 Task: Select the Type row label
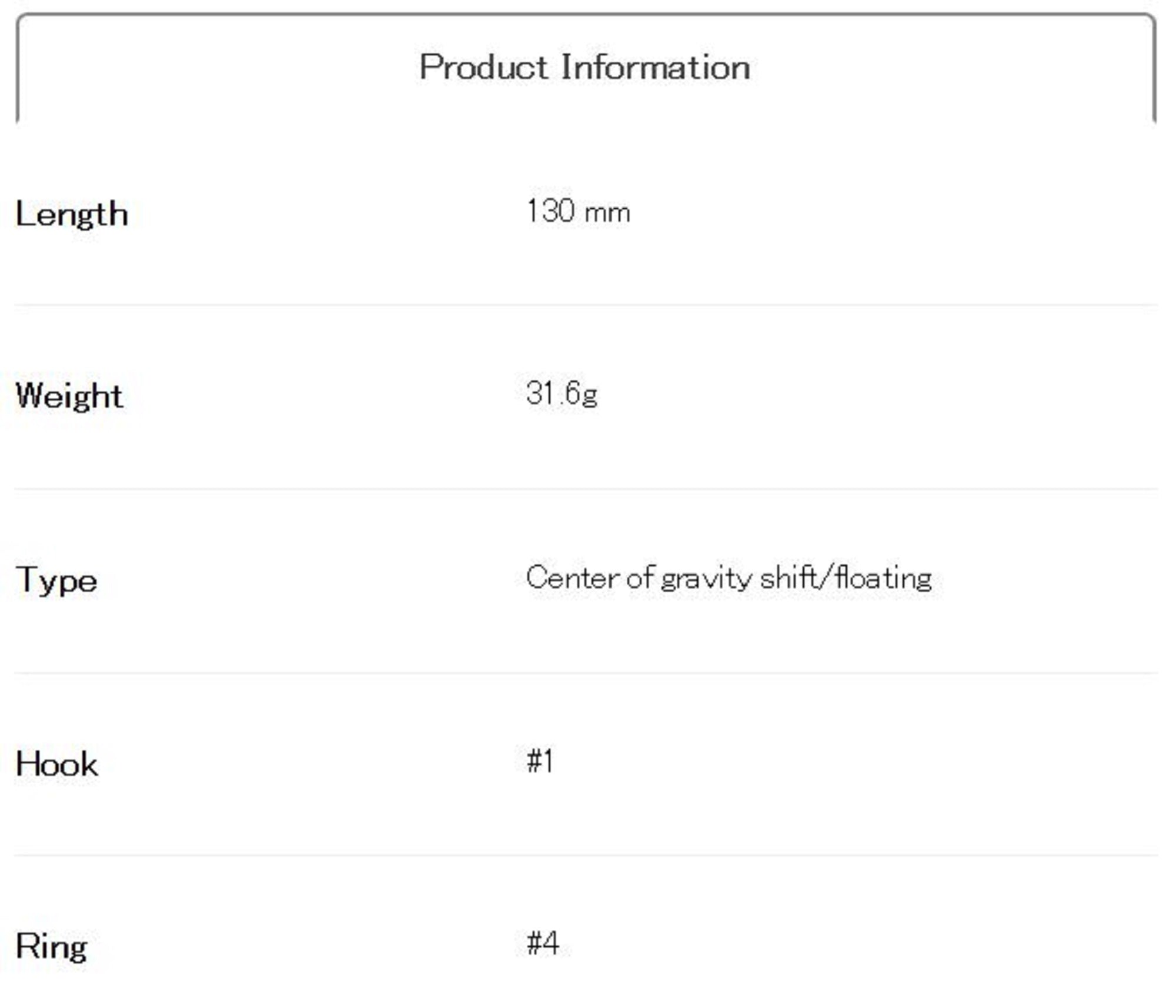click(x=56, y=580)
